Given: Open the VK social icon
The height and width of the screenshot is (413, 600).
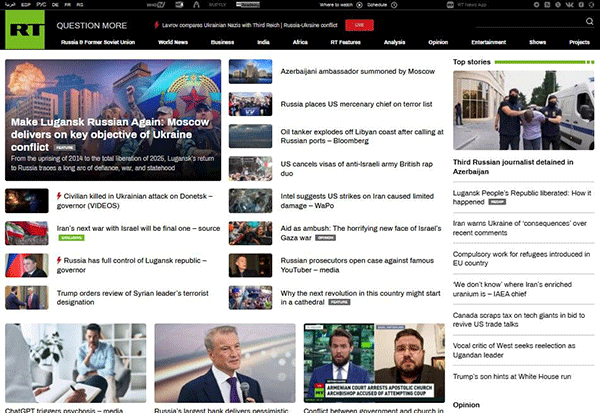Looking at the screenshot, I should coord(570,5).
